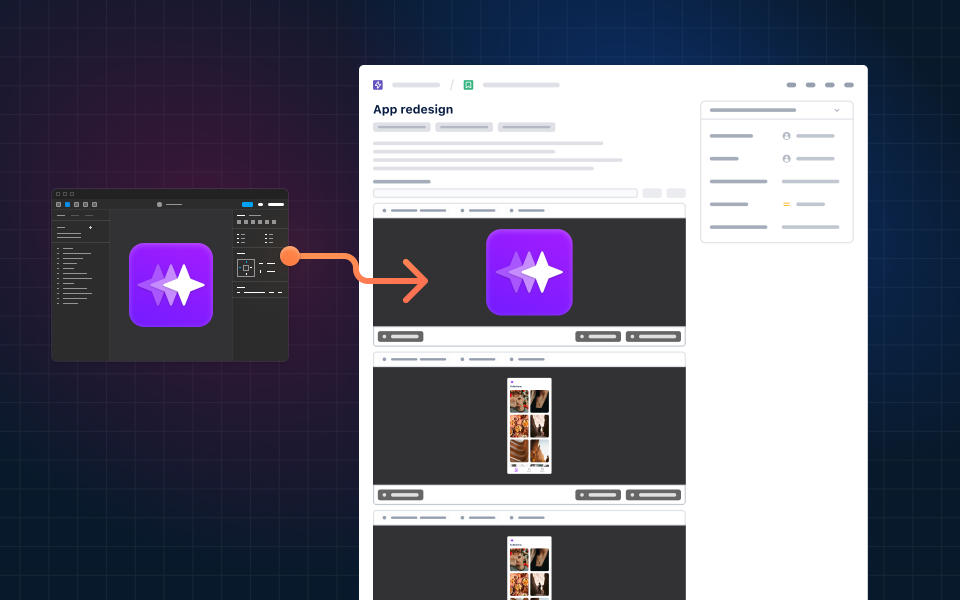Click the second user avatar icon in details
Screen dimensions: 960x600
point(786,159)
